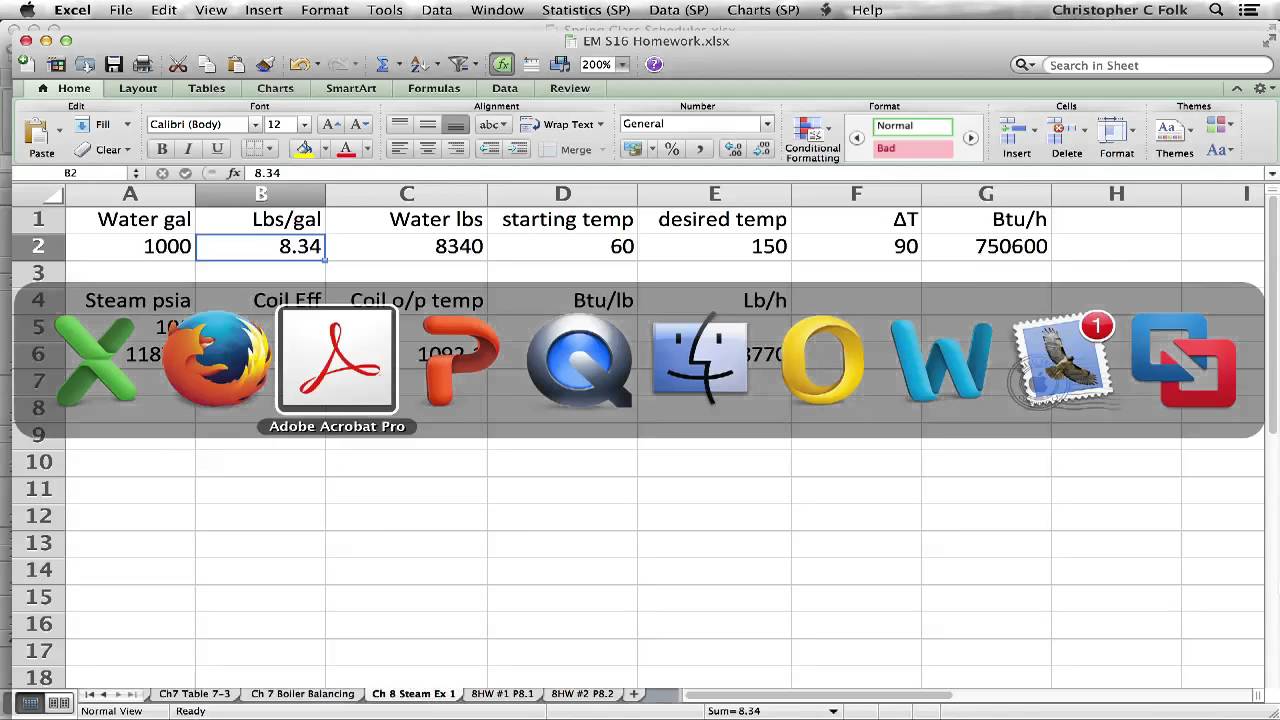Show next cell styles with right arrow
Image resolution: width=1280 pixels, height=720 pixels.
970,138
